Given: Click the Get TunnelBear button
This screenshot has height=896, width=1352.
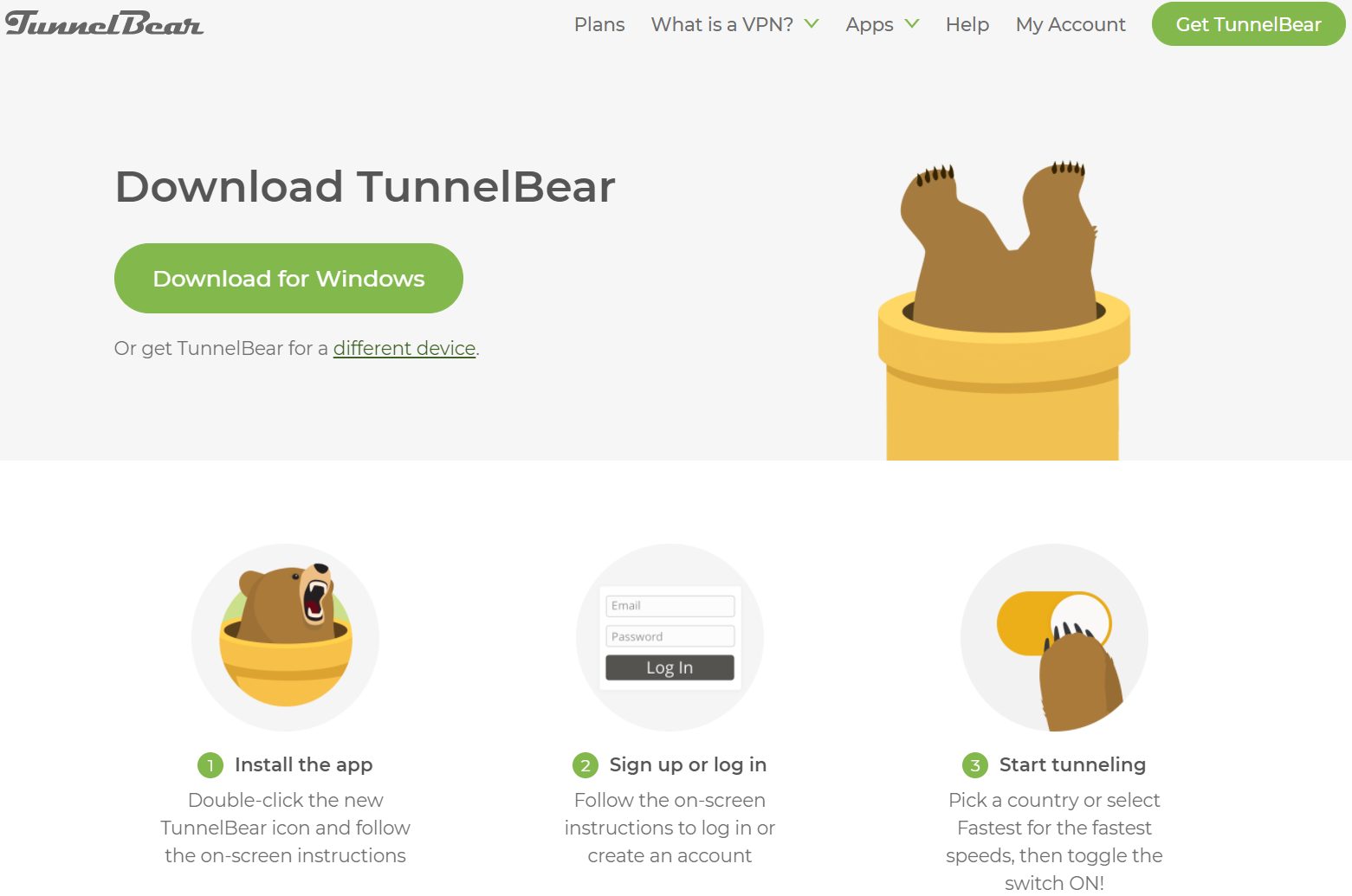Looking at the screenshot, I should point(1248,24).
